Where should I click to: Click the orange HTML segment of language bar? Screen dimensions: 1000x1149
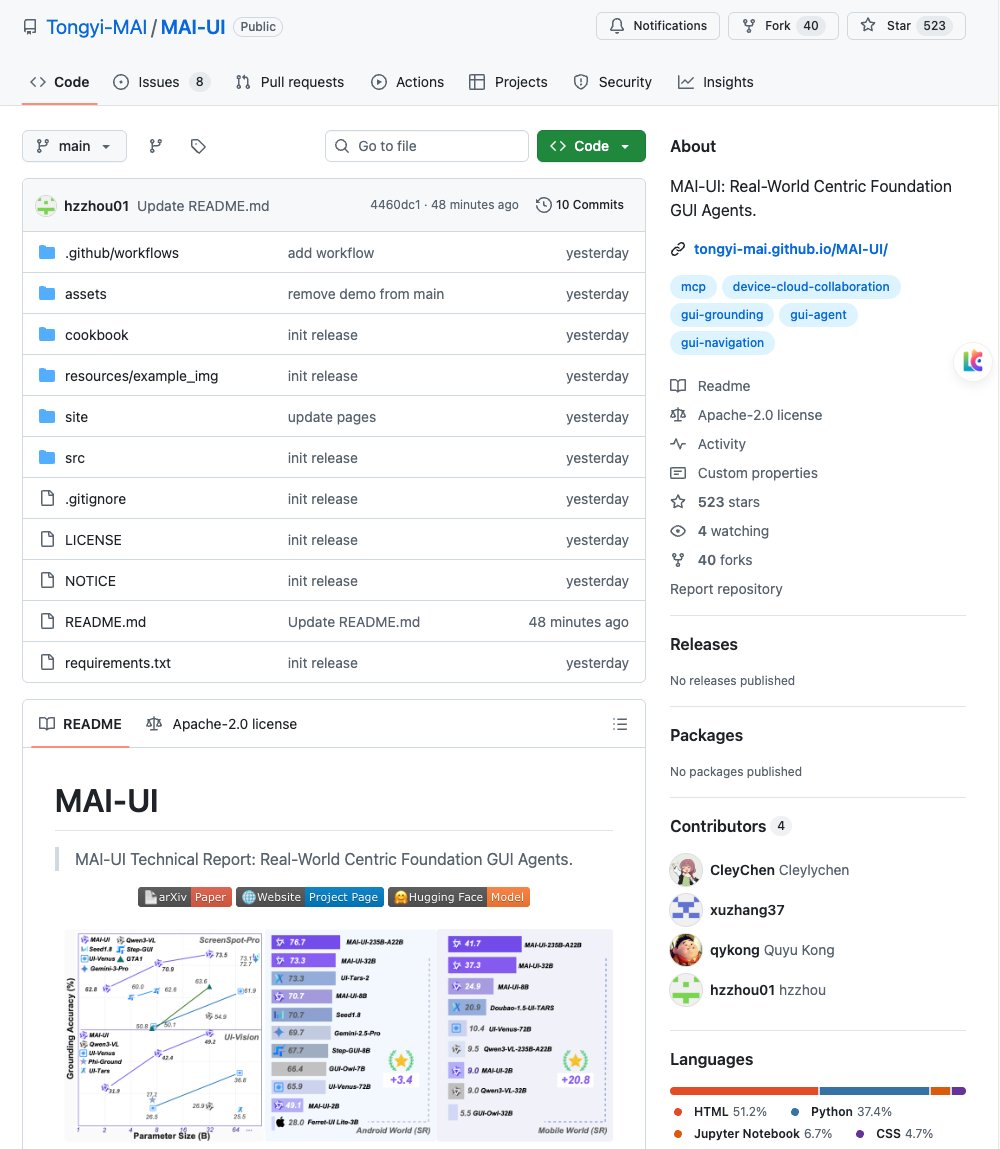point(744,1091)
